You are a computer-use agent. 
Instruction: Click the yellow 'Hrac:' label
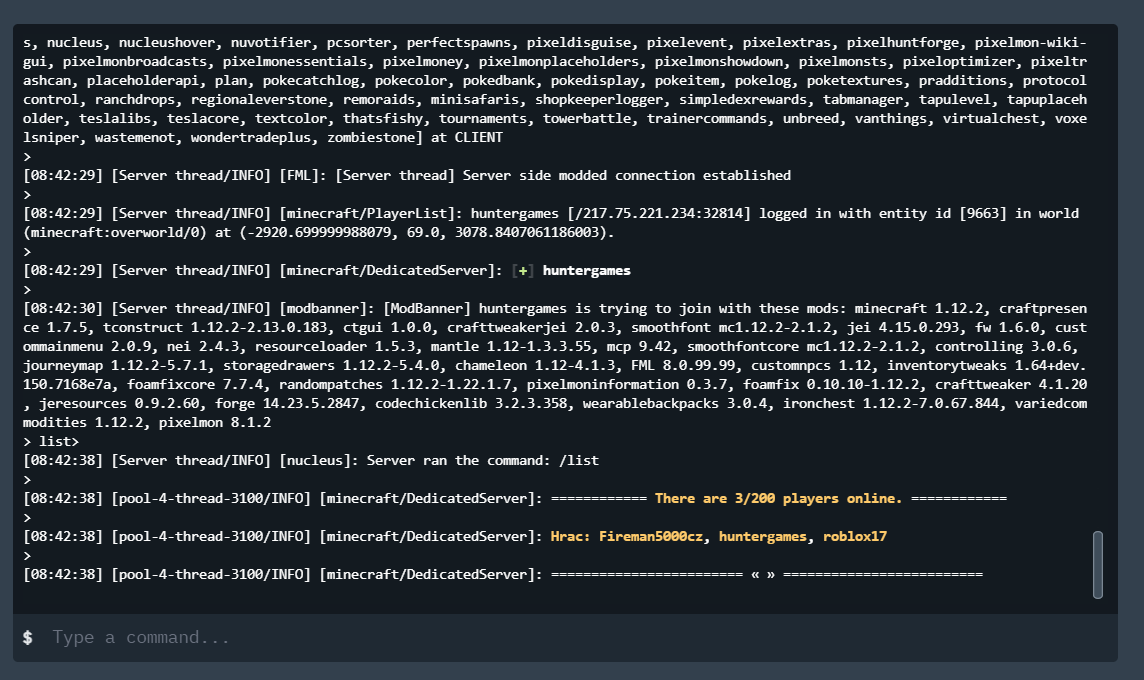click(571, 536)
